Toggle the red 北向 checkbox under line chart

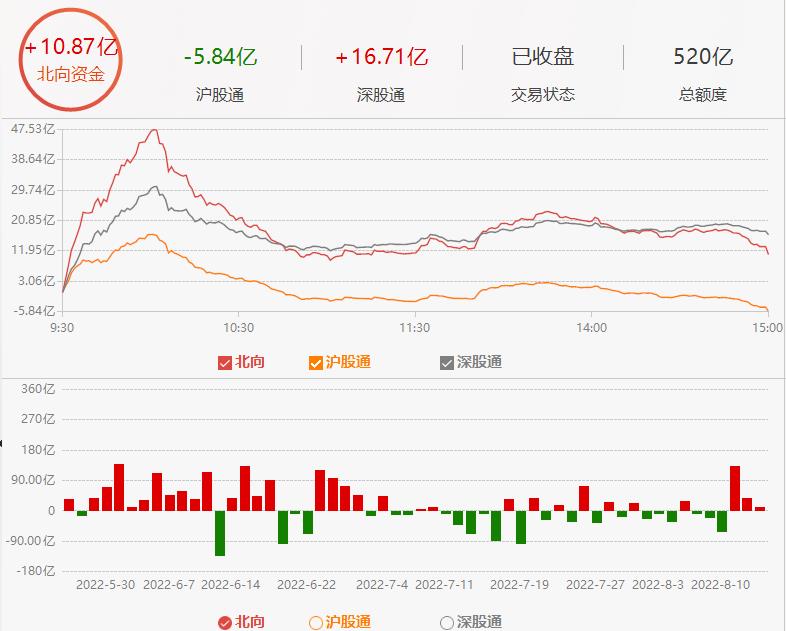(224, 362)
